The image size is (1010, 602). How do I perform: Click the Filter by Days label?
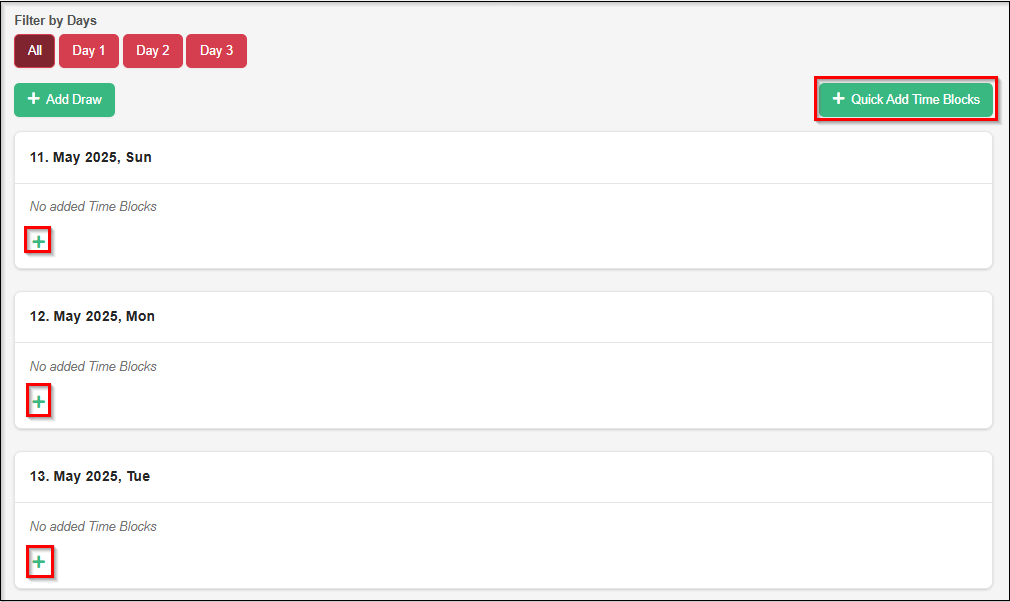click(56, 20)
